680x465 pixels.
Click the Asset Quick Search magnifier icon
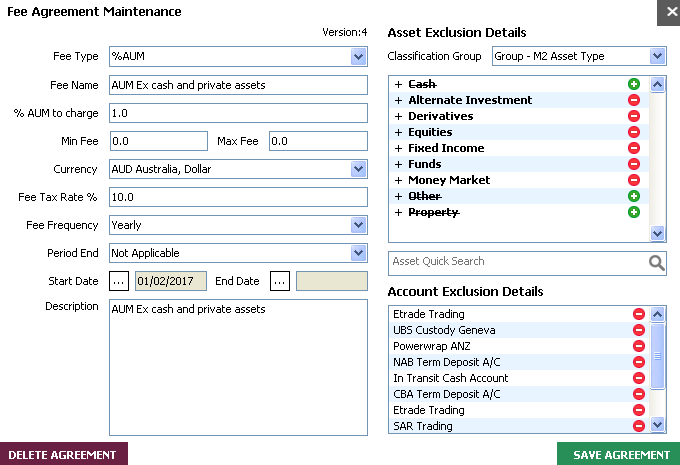tap(656, 263)
